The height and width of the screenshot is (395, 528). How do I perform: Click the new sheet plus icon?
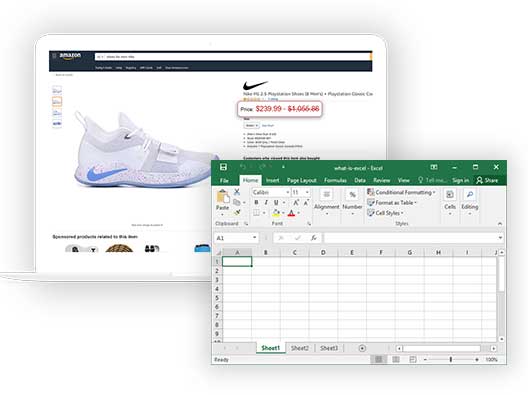click(362, 348)
